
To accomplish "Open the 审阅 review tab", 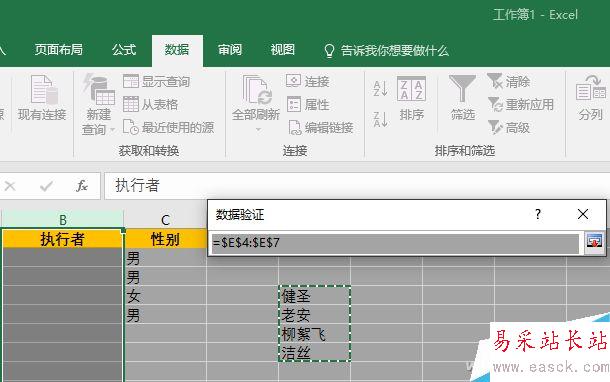I will (230, 50).
